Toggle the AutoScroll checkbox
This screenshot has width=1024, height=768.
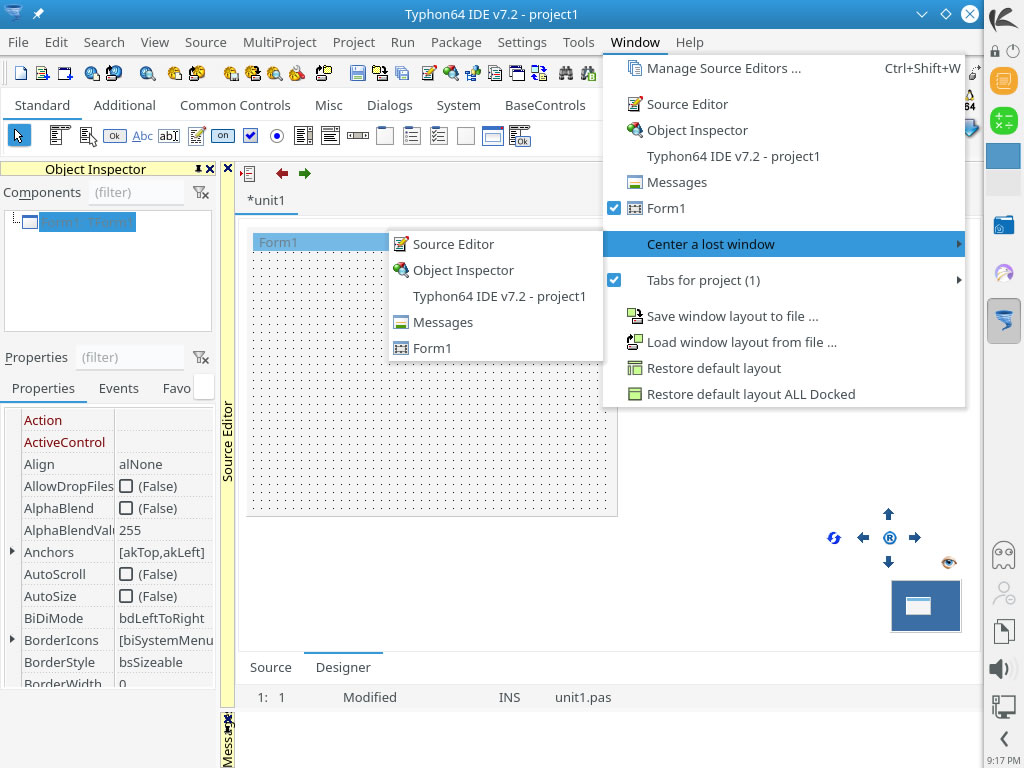[126, 574]
